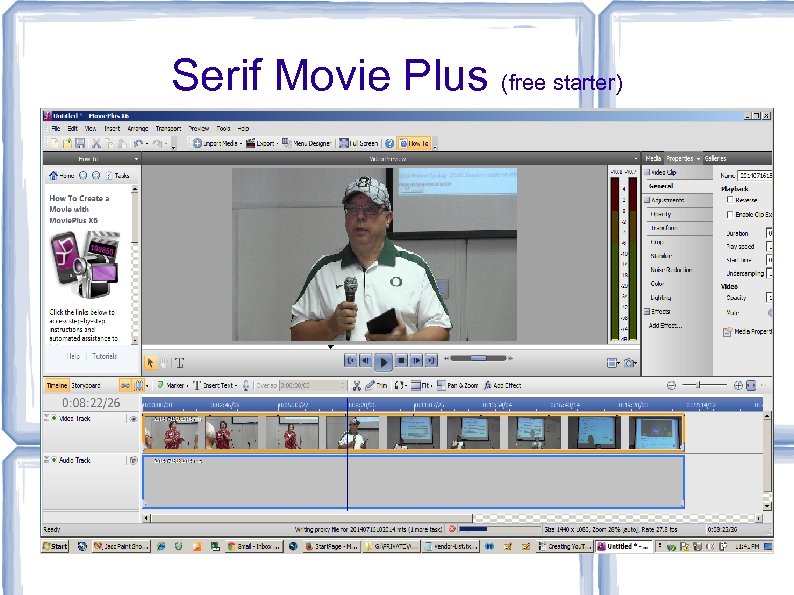Screen dimensions: 794x595
Task: Open the Insert menu
Action: point(112,129)
